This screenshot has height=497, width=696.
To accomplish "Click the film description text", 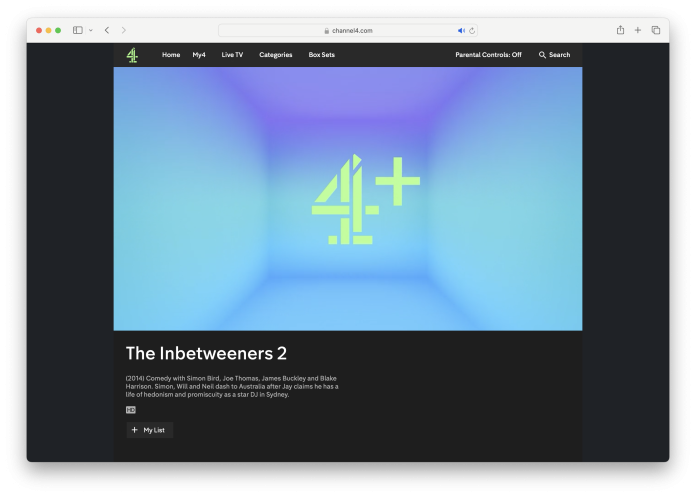I will click(x=232, y=387).
